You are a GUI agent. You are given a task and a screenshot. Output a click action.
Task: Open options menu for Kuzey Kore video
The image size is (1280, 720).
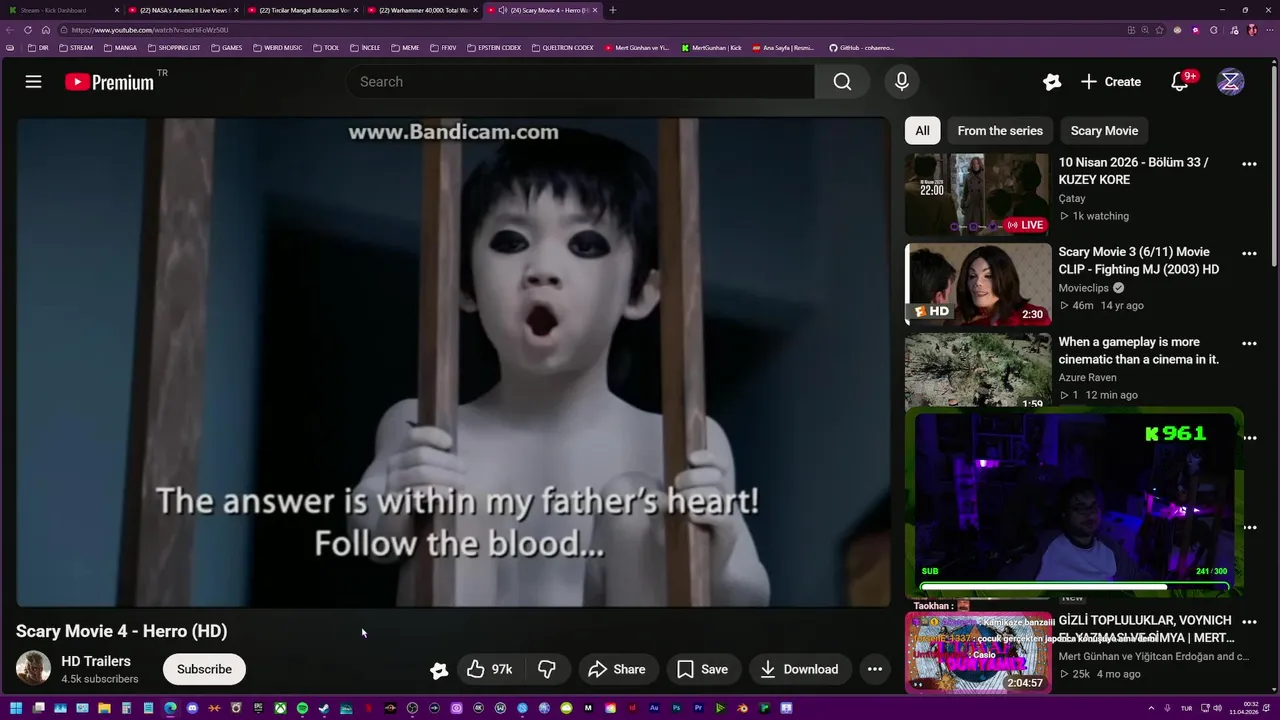(1249, 164)
